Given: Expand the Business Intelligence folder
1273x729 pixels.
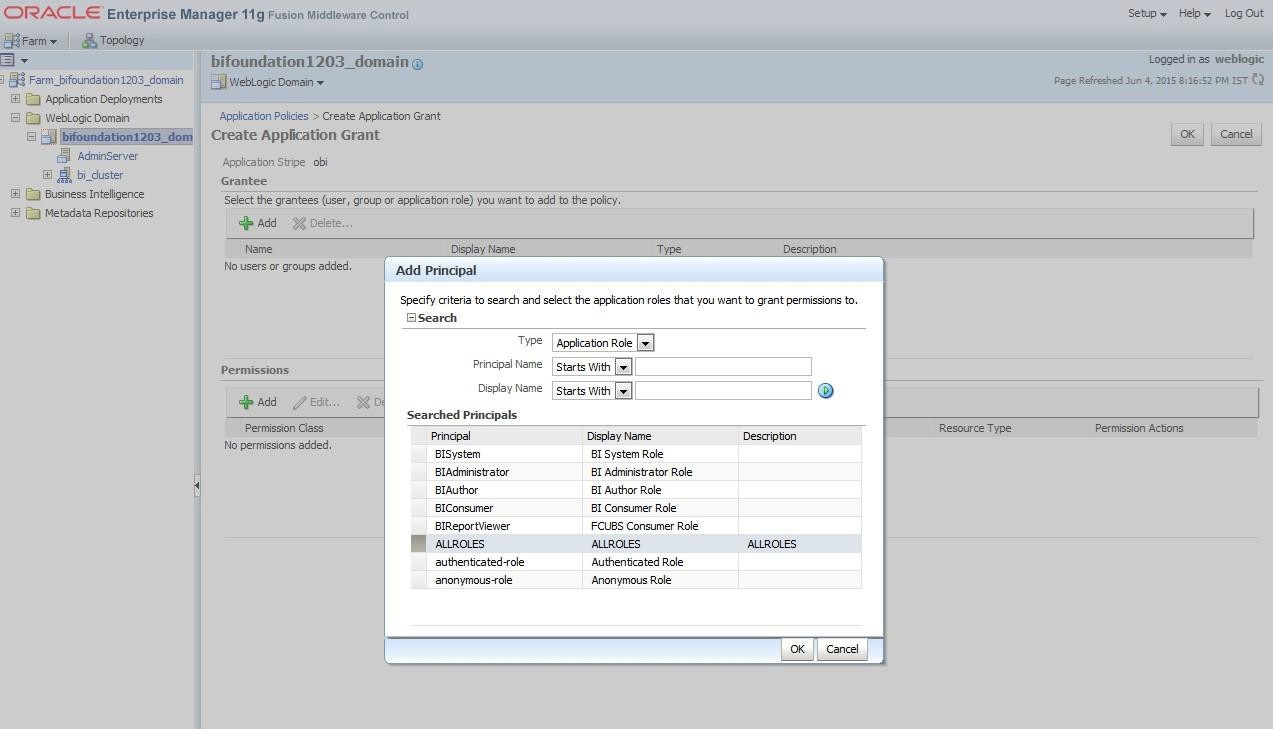Looking at the screenshot, I should pos(16,194).
